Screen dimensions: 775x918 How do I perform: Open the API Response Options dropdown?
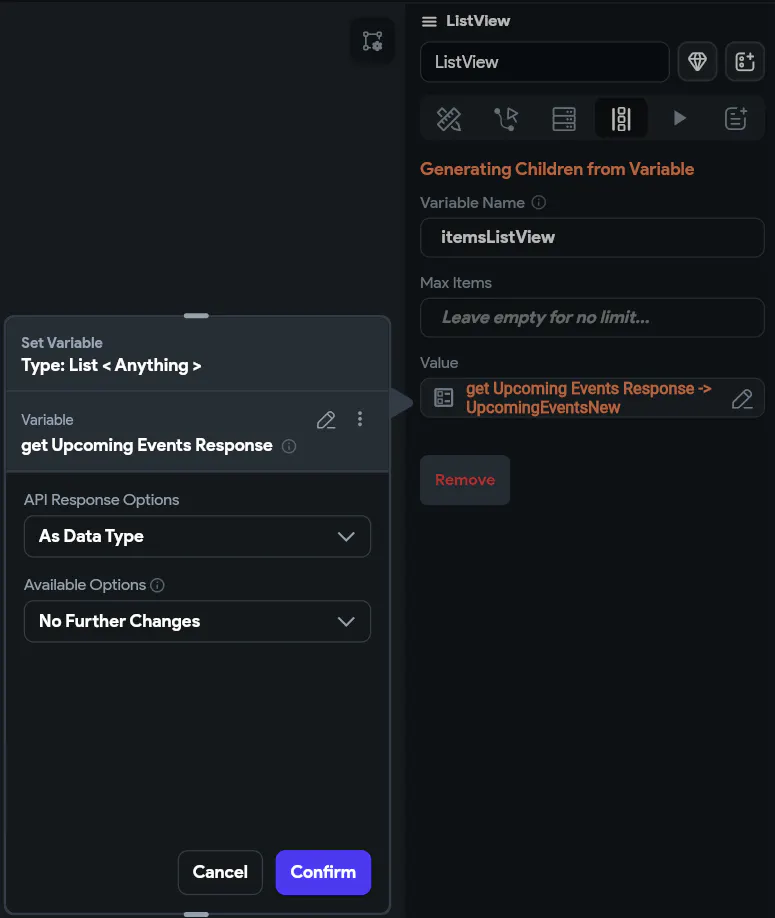[x=197, y=537]
